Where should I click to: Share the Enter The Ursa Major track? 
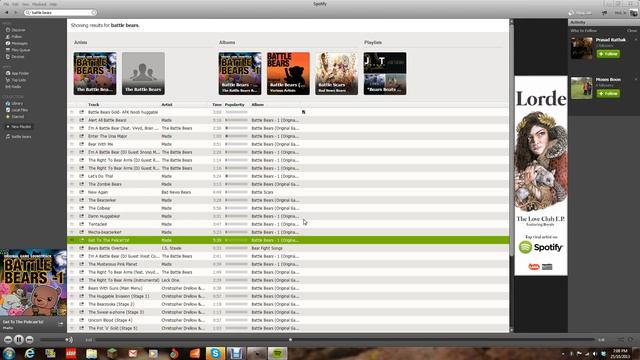click(x=81, y=136)
